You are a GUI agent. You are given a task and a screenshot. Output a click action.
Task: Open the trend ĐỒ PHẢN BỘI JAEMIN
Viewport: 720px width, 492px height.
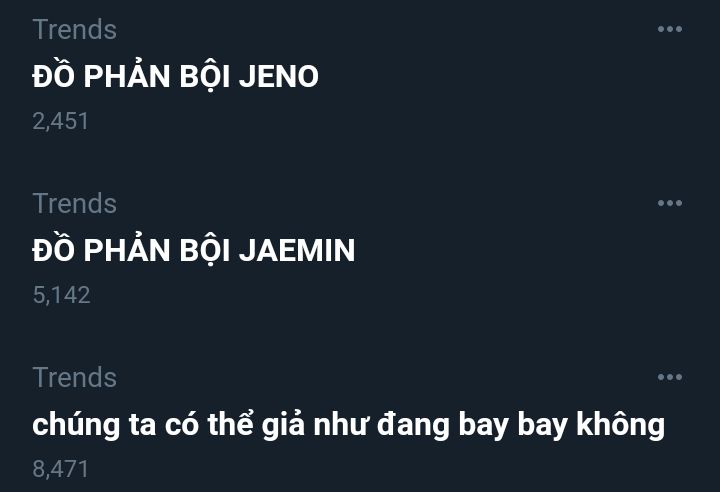click(194, 250)
